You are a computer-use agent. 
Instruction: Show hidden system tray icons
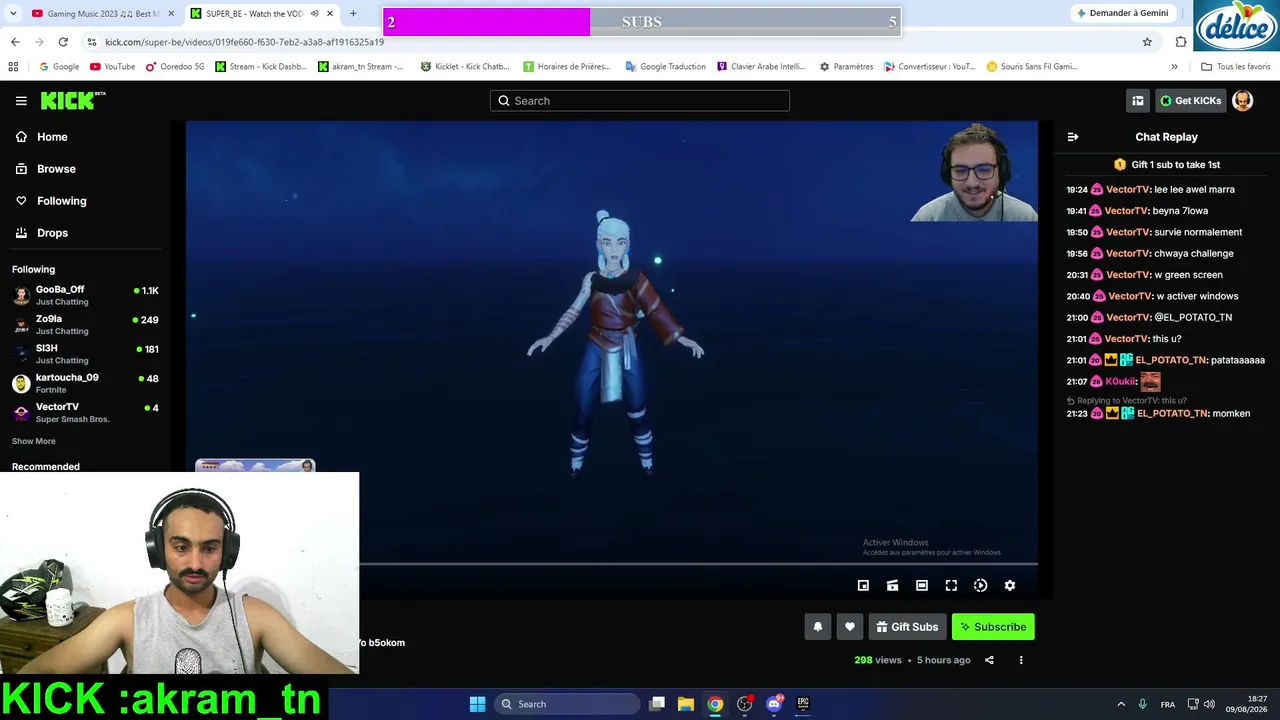coord(1121,704)
